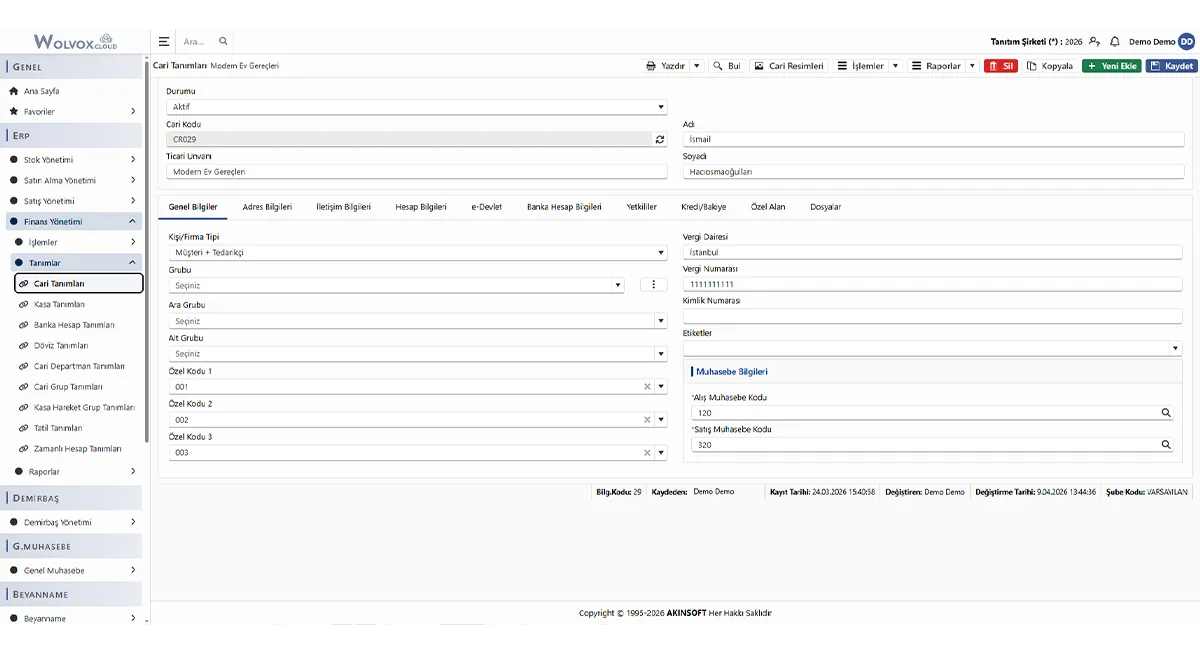Image resolution: width=1200 pixels, height=653 pixels.
Task: Clear Özel Kodu 1 value with X
Action: [647, 387]
